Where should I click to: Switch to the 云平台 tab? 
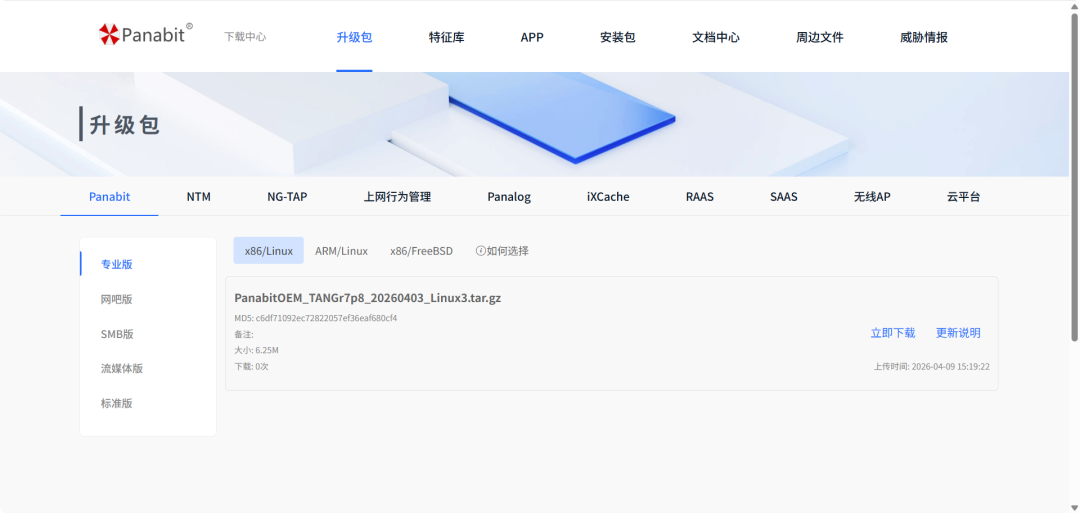pyautogui.click(x=964, y=197)
